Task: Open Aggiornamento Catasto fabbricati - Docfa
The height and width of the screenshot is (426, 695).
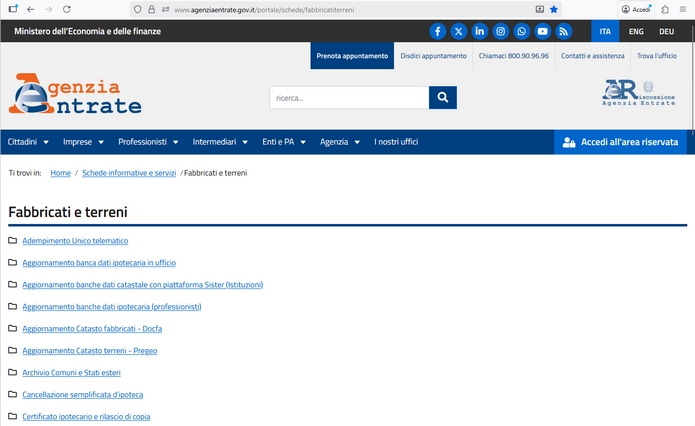Action: [x=92, y=328]
